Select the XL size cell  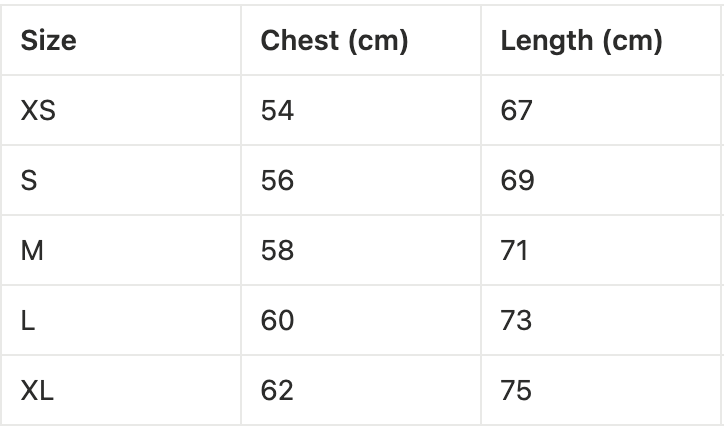coord(37,390)
